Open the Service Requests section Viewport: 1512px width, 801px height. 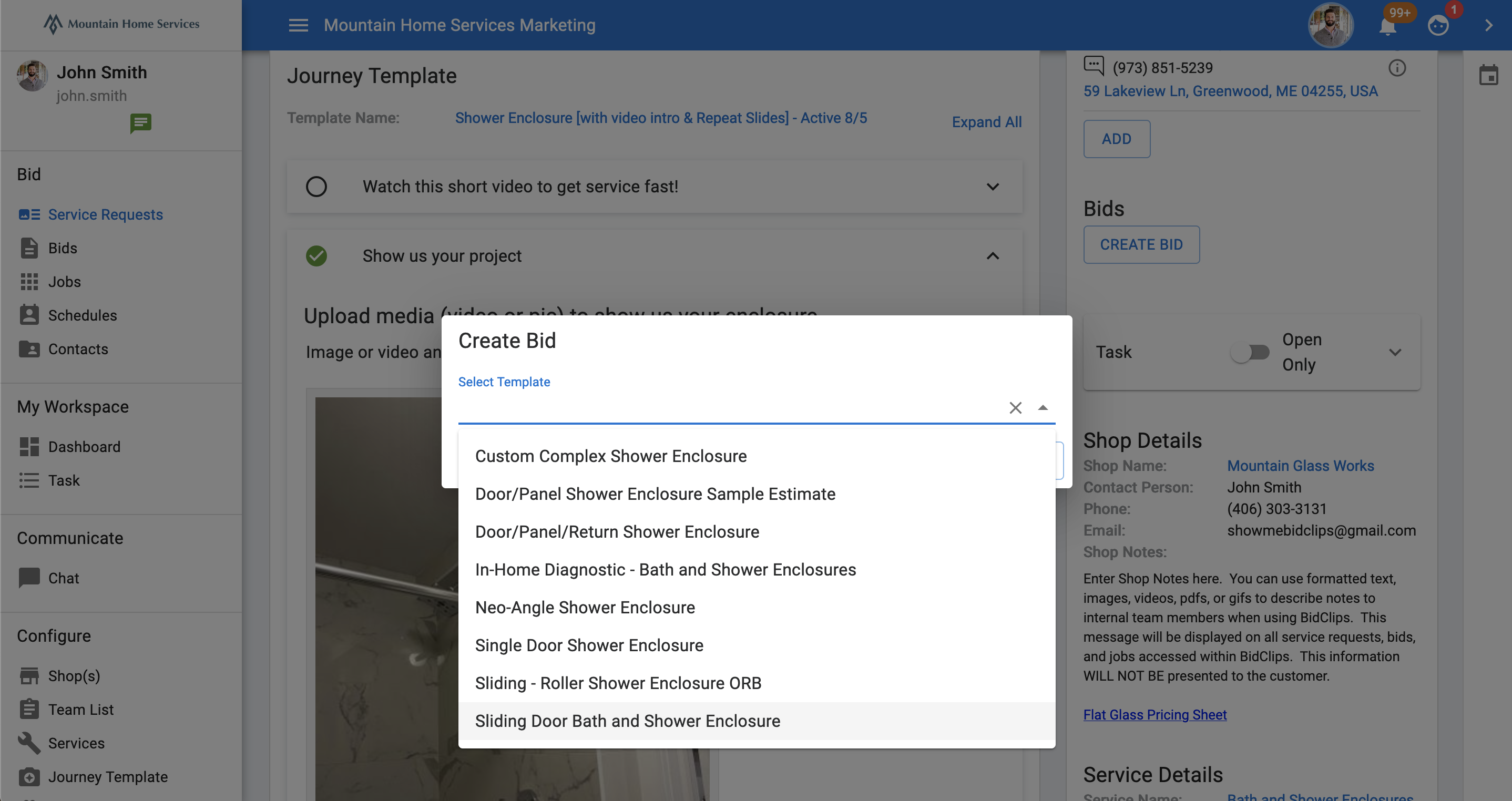pyautogui.click(x=29, y=214)
